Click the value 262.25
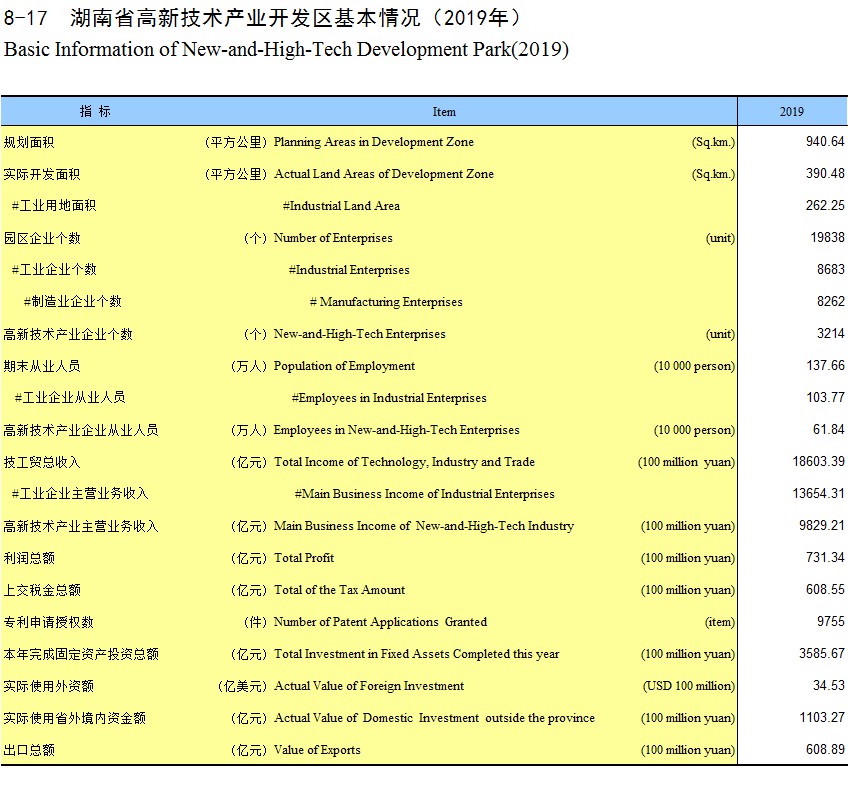Viewport: 848px width, 798px height. coord(825,205)
